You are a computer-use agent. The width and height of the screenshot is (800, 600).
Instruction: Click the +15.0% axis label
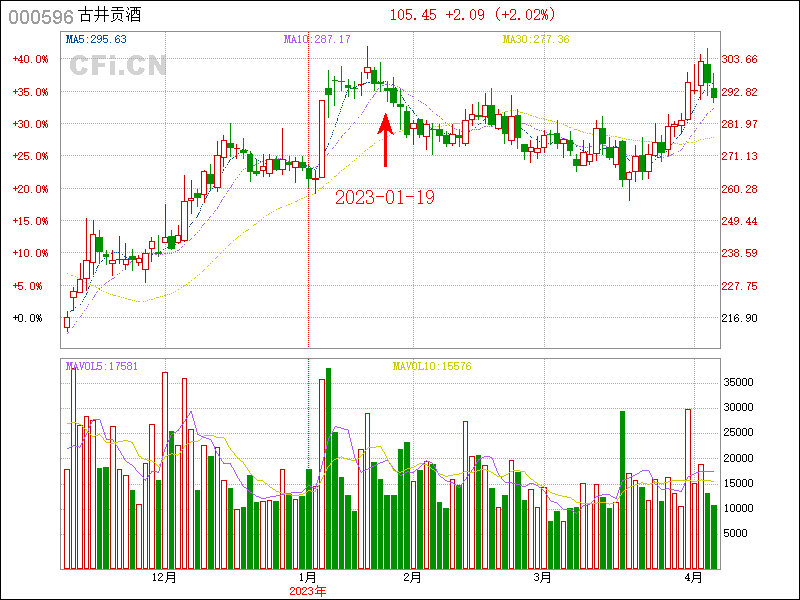point(30,221)
